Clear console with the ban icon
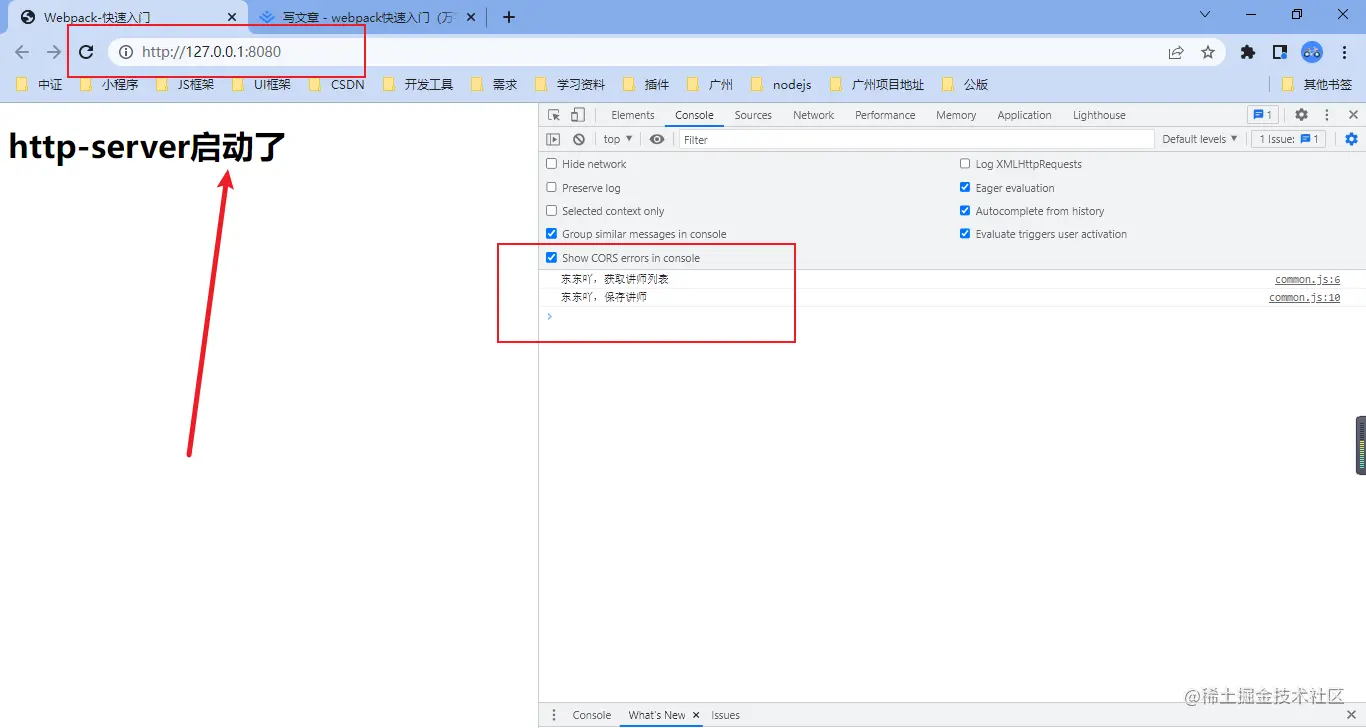The image size is (1366, 728). click(x=579, y=139)
